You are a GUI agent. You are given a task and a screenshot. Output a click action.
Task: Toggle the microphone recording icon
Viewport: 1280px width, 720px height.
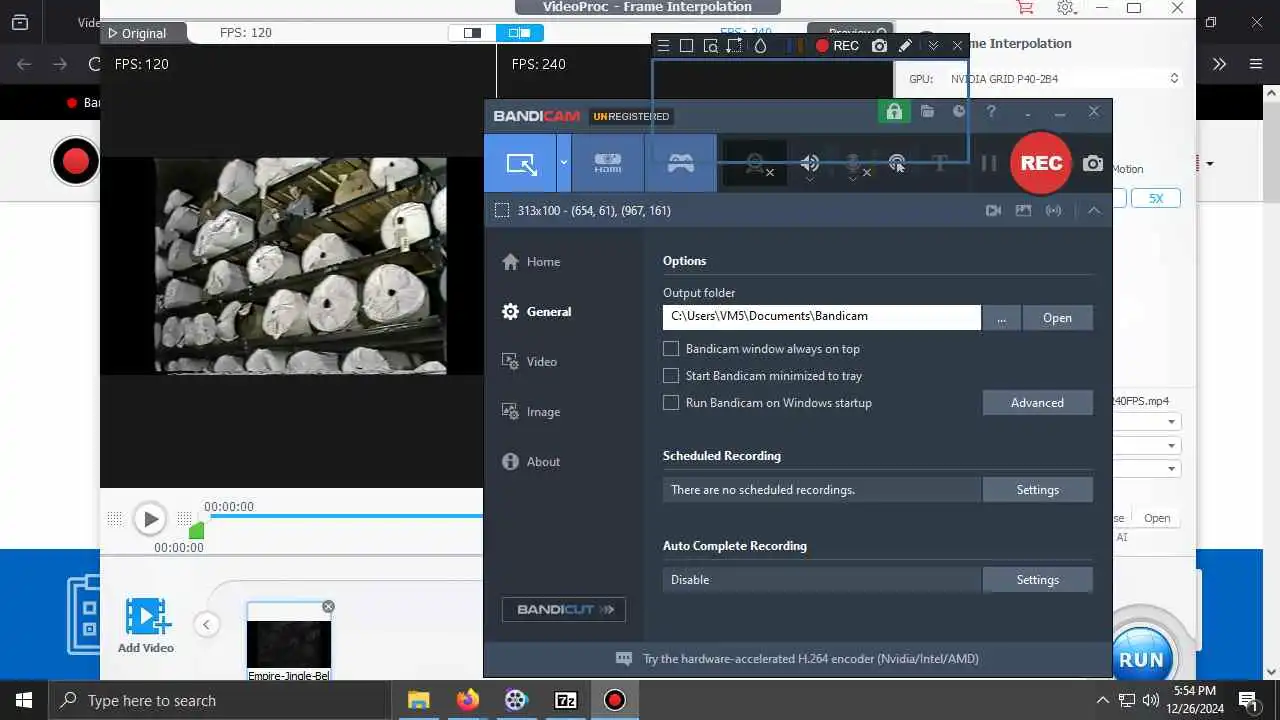tap(854, 163)
